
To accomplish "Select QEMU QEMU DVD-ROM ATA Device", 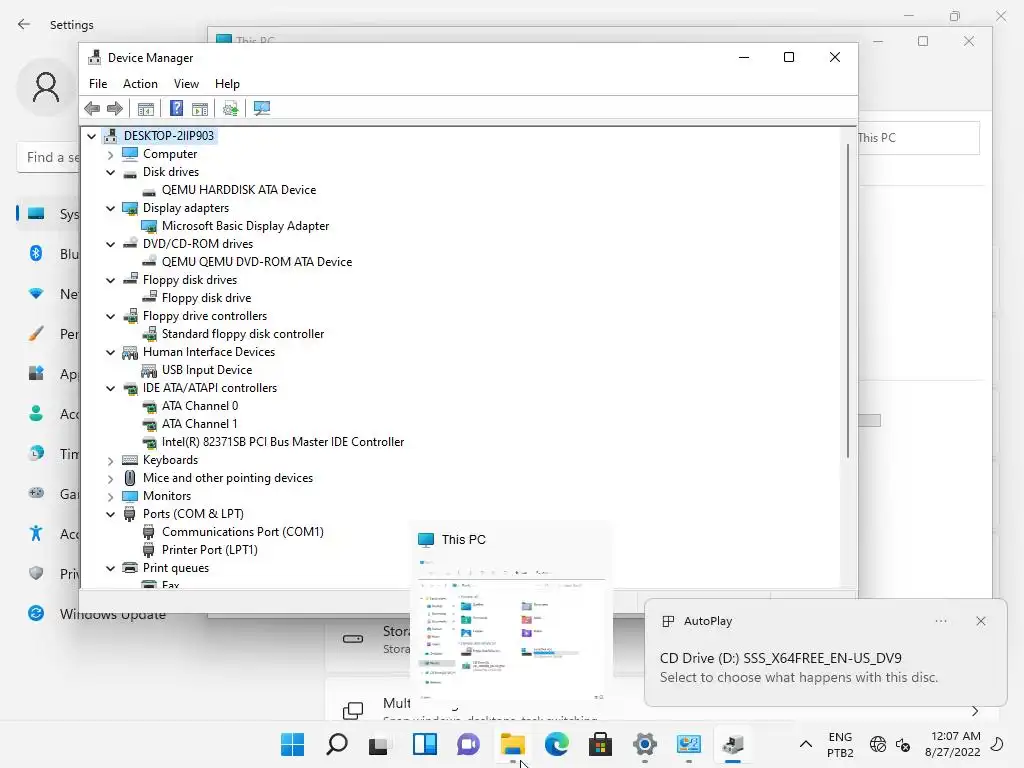I will [x=257, y=262].
